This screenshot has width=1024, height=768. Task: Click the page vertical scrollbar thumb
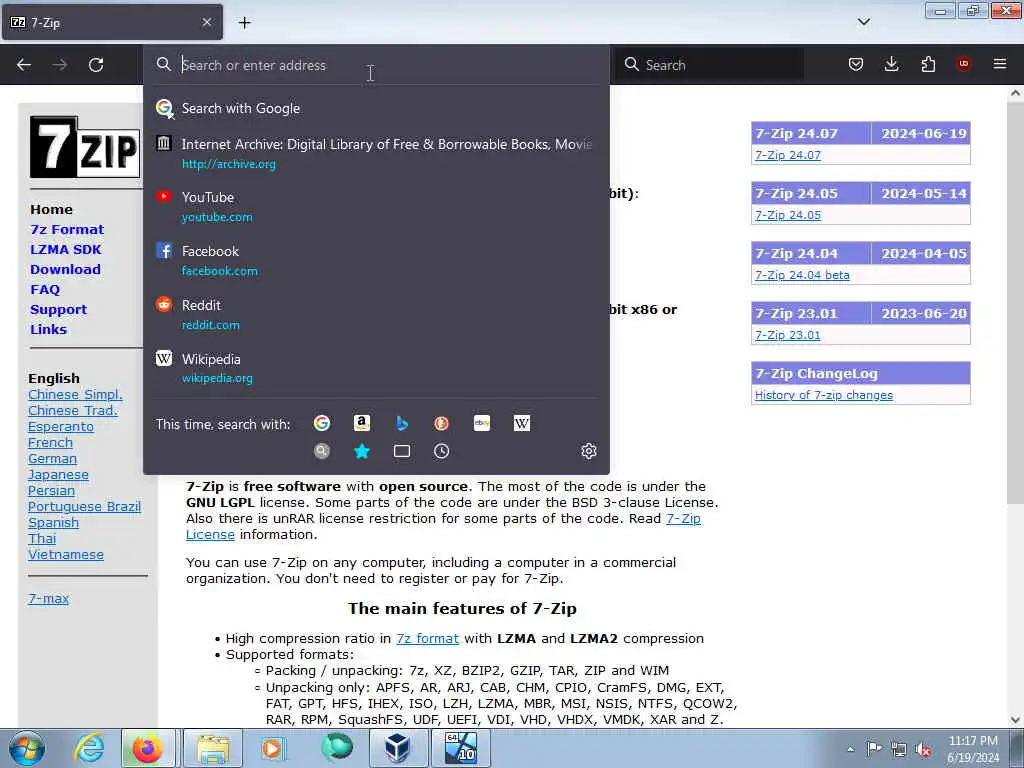click(x=1015, y=302)
